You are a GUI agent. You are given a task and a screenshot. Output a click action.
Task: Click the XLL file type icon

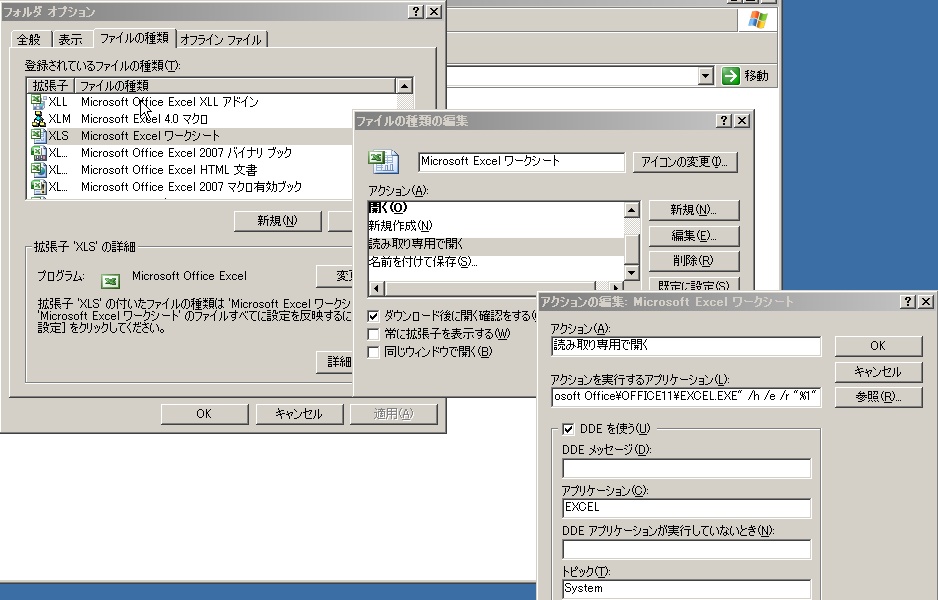[x=38, y=102]
